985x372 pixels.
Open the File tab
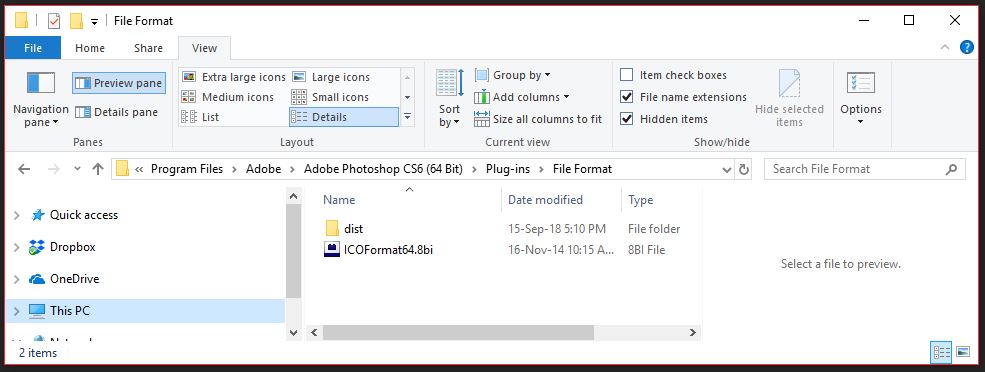point(33,48)
